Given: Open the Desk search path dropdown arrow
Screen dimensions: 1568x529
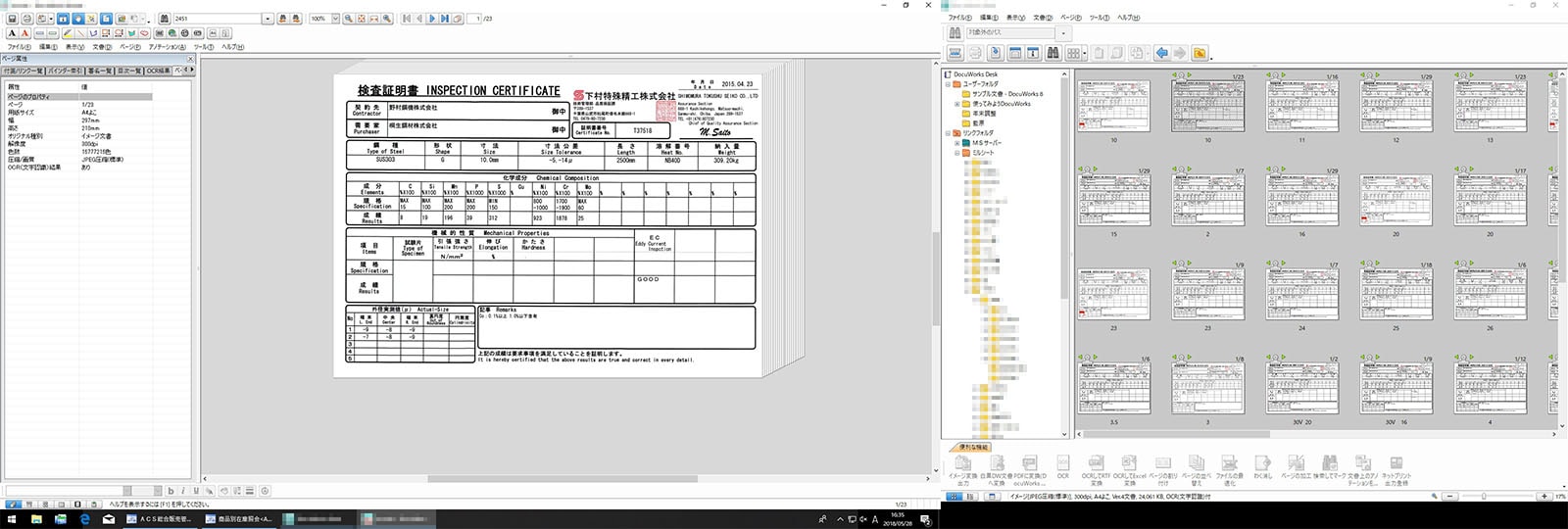Looking at the screenshot, I should click(x=1063, y=33).
